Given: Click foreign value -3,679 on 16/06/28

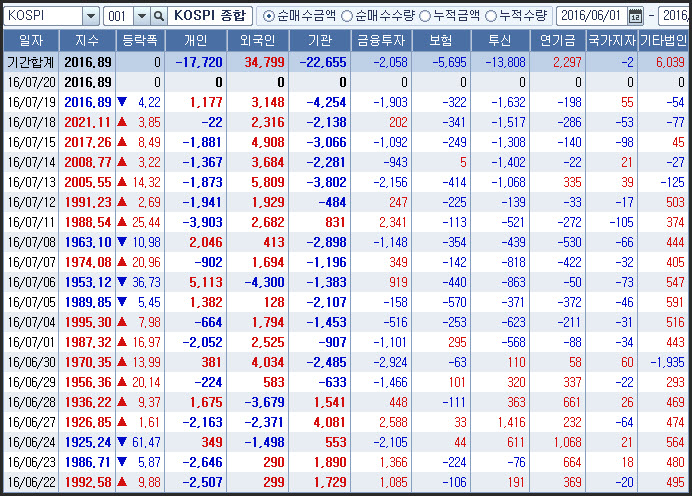Looking at the screenshot, I should tap(264, 402).
